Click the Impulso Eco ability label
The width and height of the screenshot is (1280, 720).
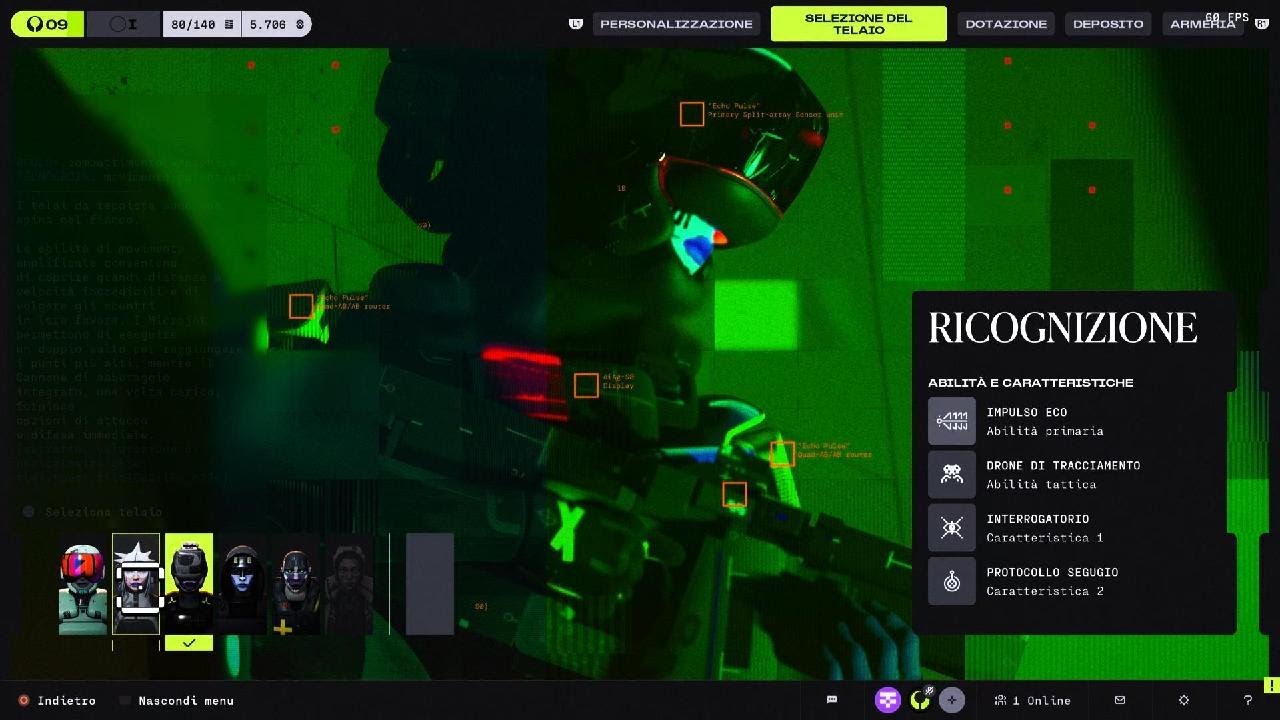pyautogui.click(x=1027, y=412)
